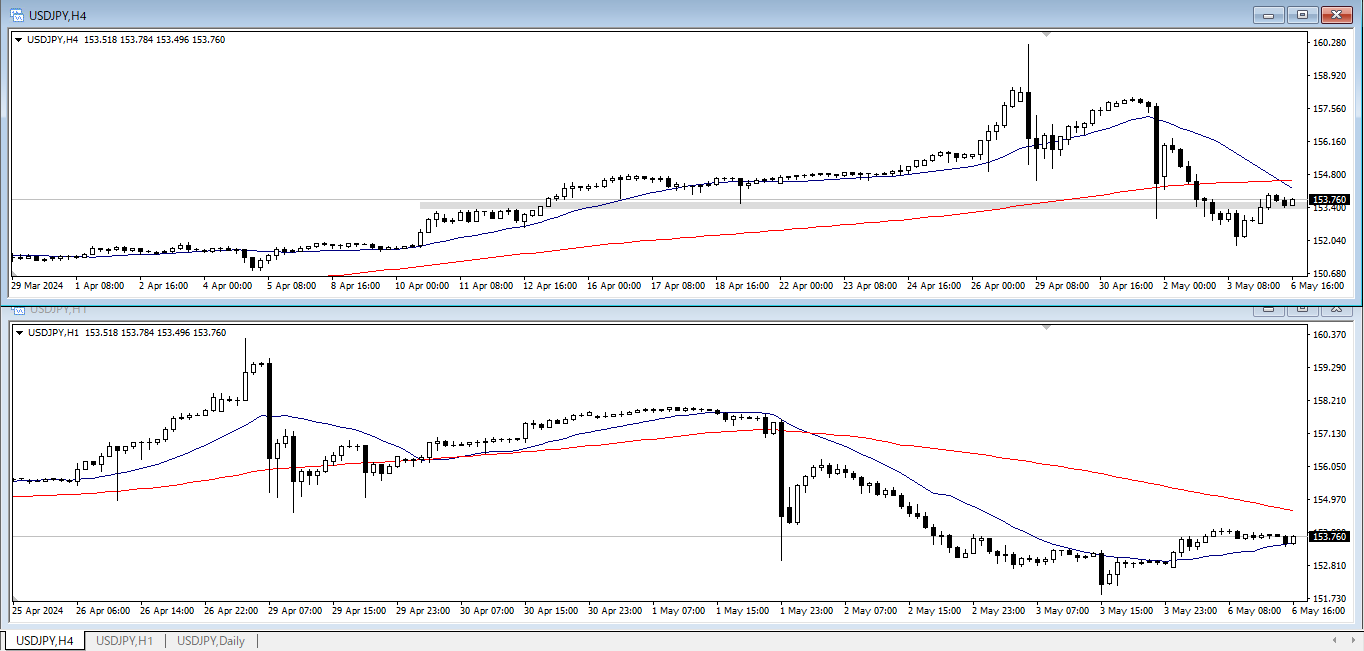Expand the USDJPY,H4 chart header arrow
This screenshot has width=1364, height=651.
pyautogui.click(x=18, y=40)
